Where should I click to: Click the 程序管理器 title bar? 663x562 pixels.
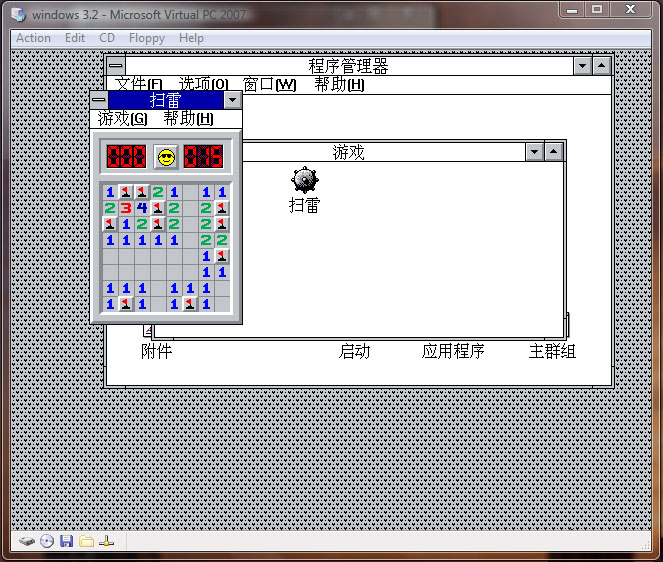click(x=349, y=66)
